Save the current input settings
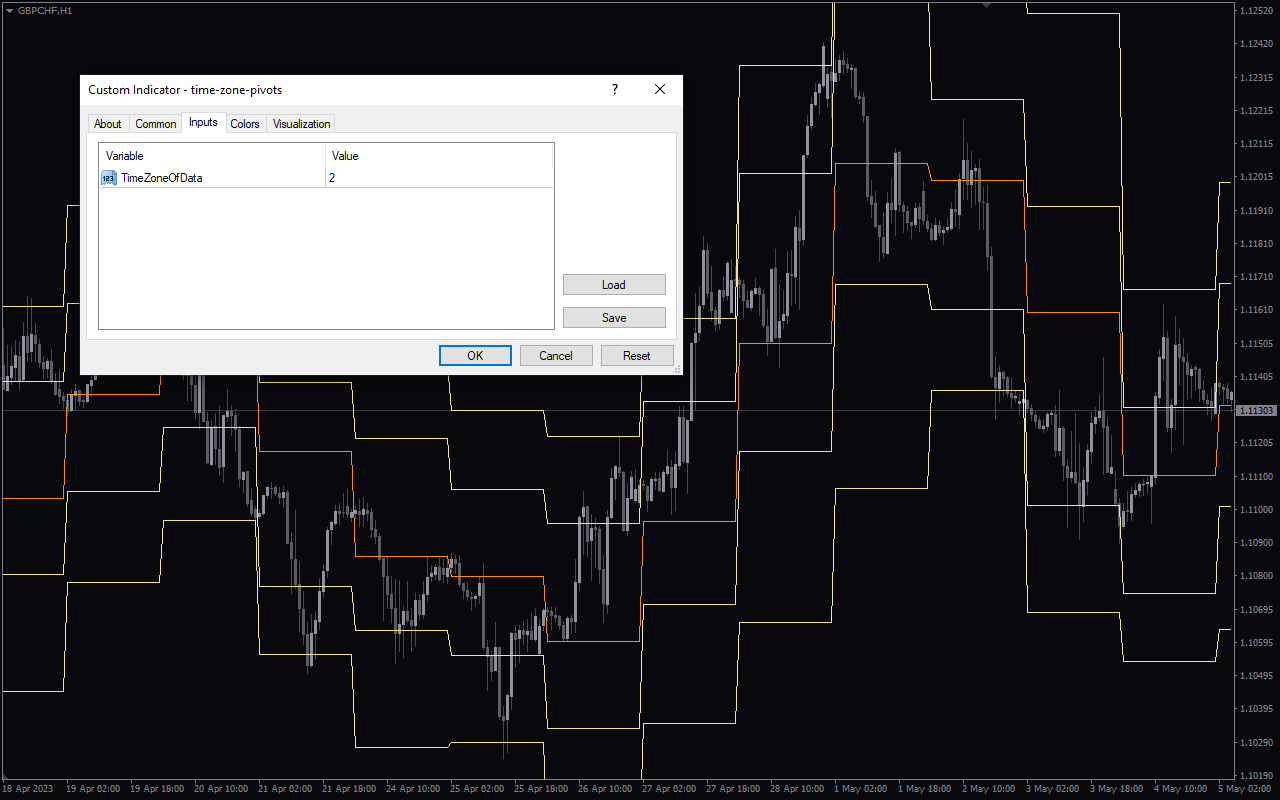 (614, 318)
